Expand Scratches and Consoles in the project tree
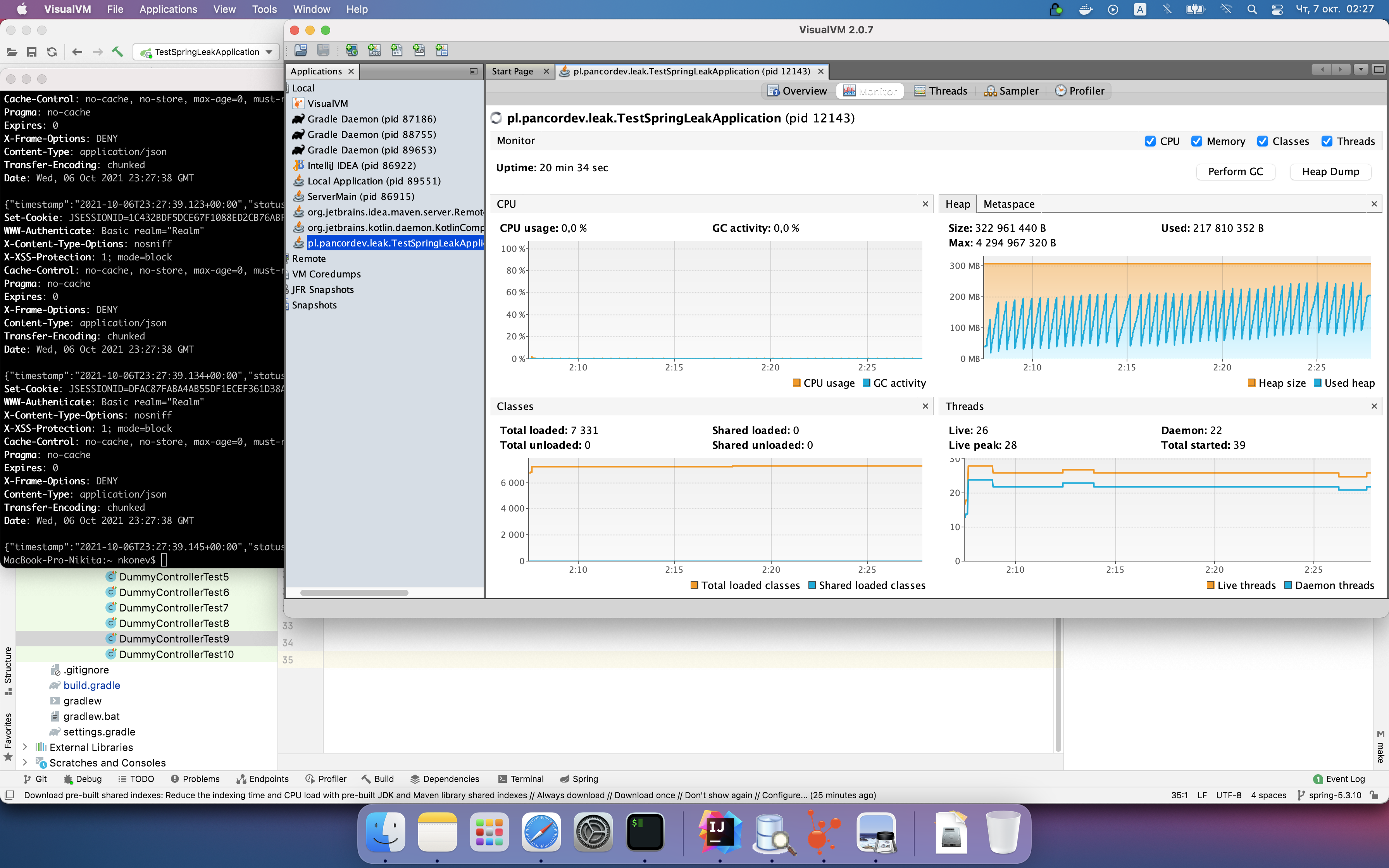Viewport: 1389px width, 868px height. pyautogui.click(x=25, y=762)
